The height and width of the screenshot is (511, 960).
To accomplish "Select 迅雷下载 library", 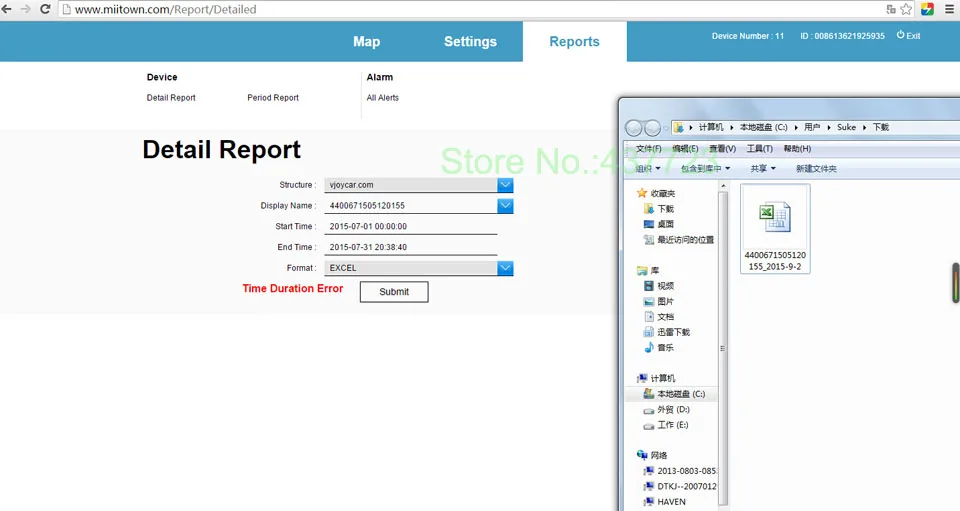I will pos(667,332).
